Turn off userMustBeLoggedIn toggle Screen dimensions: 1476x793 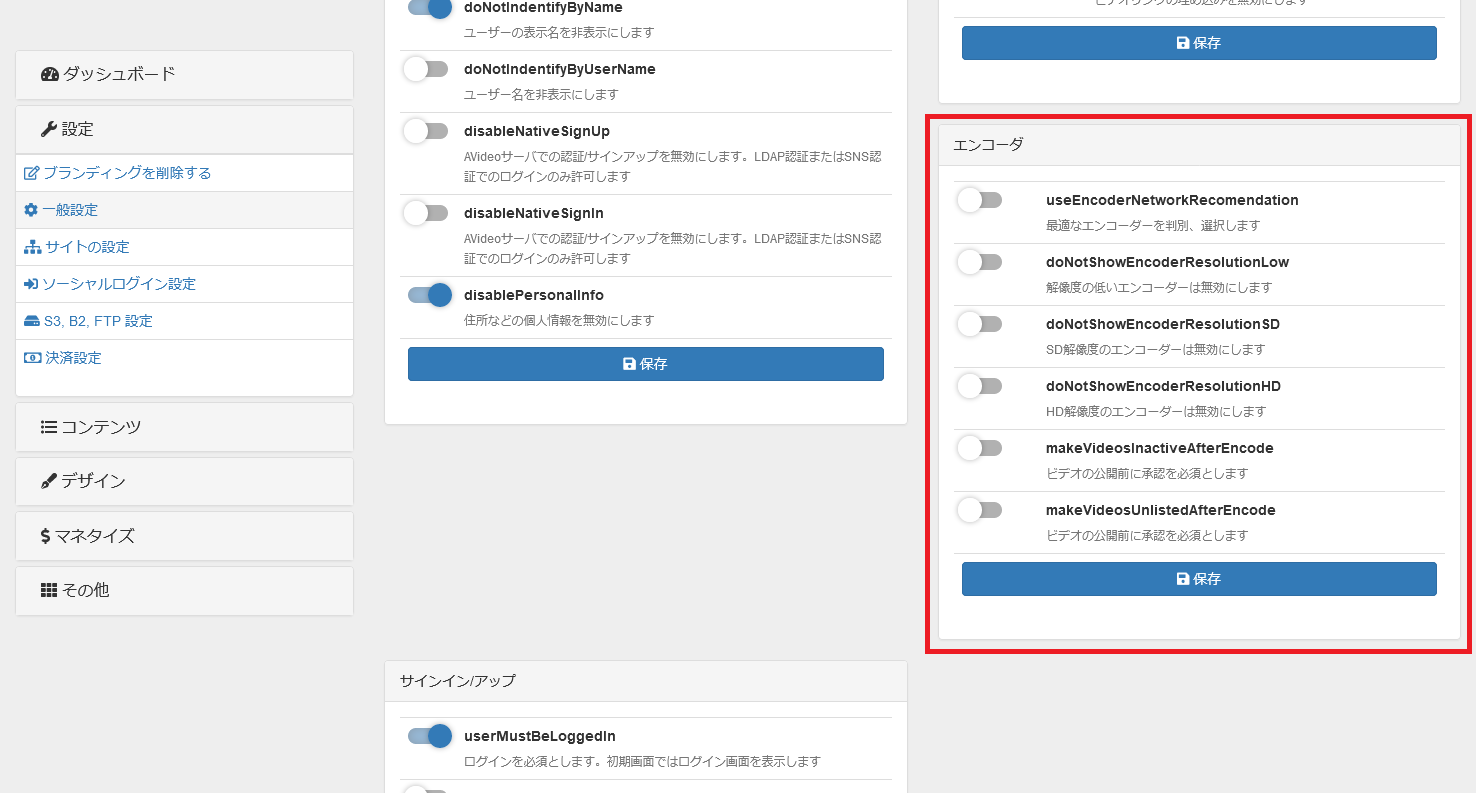click(x=430, y=736)
